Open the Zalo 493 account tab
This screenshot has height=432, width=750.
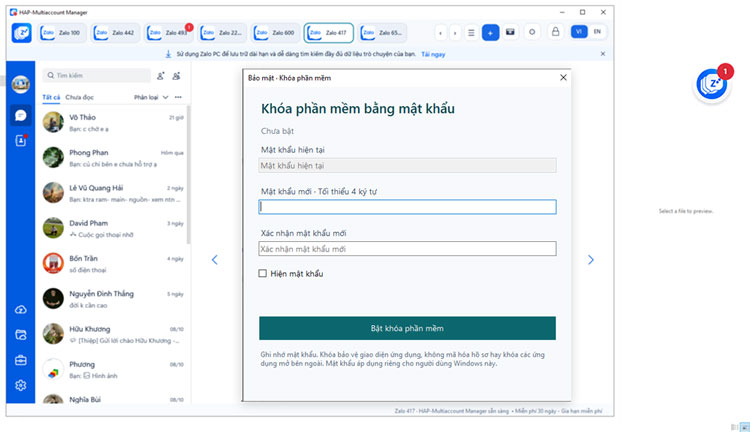point(169,33)
